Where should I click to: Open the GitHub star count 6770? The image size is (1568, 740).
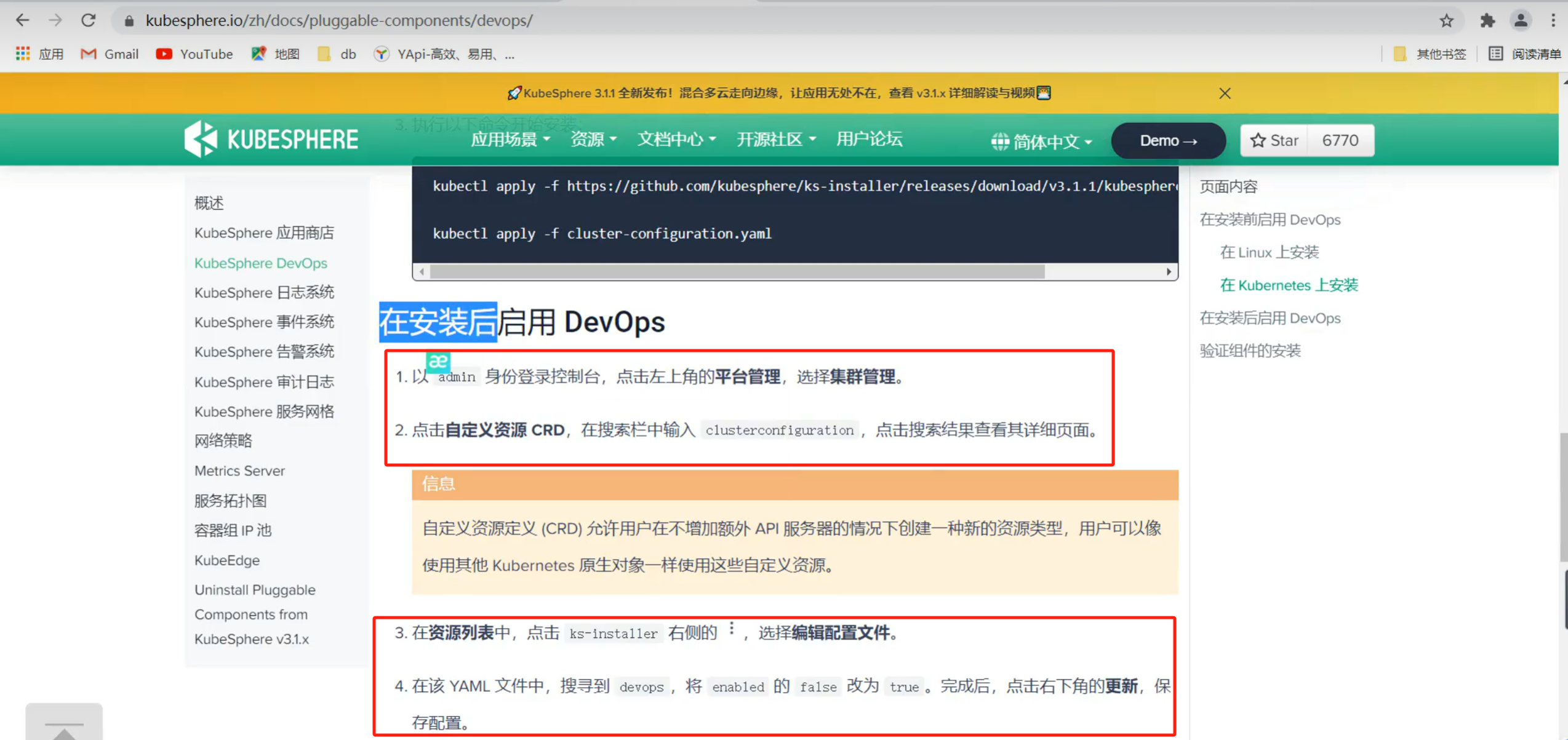1340,140
